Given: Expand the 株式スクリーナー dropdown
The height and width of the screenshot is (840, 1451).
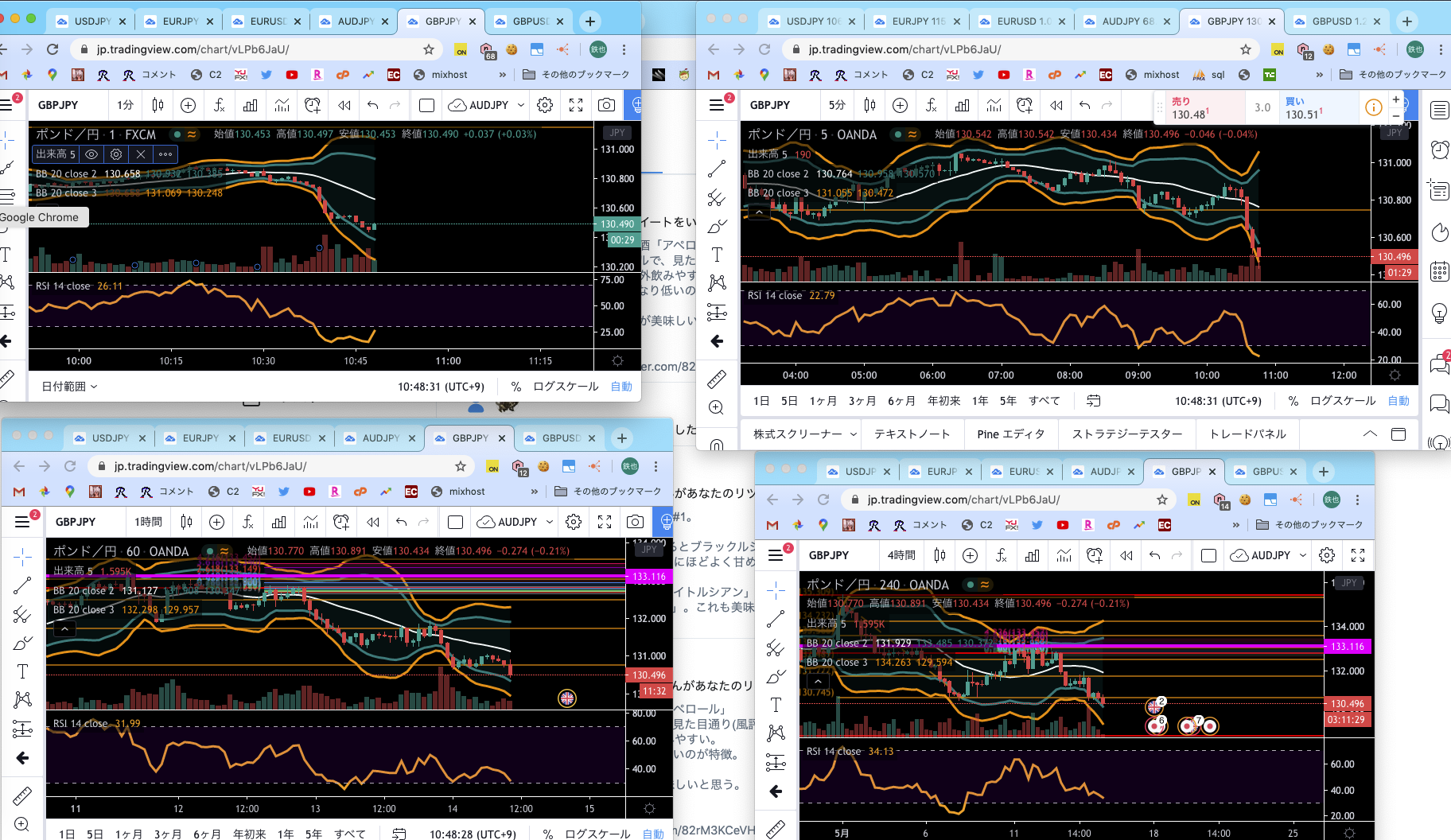Looking at the screenshot, I should click(805, 434).
